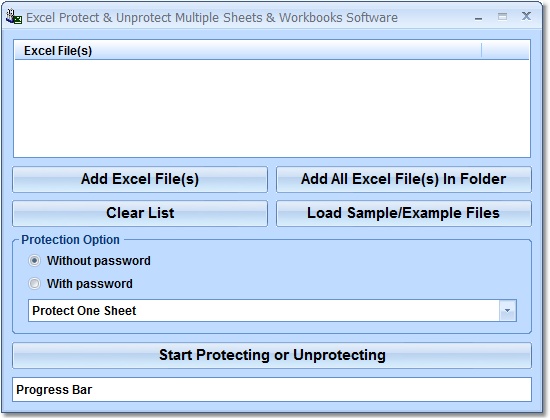This screenshot has width=550, height=420.
Task: Click the Protect One Sheet combo box text
Action: pos(84,311)
